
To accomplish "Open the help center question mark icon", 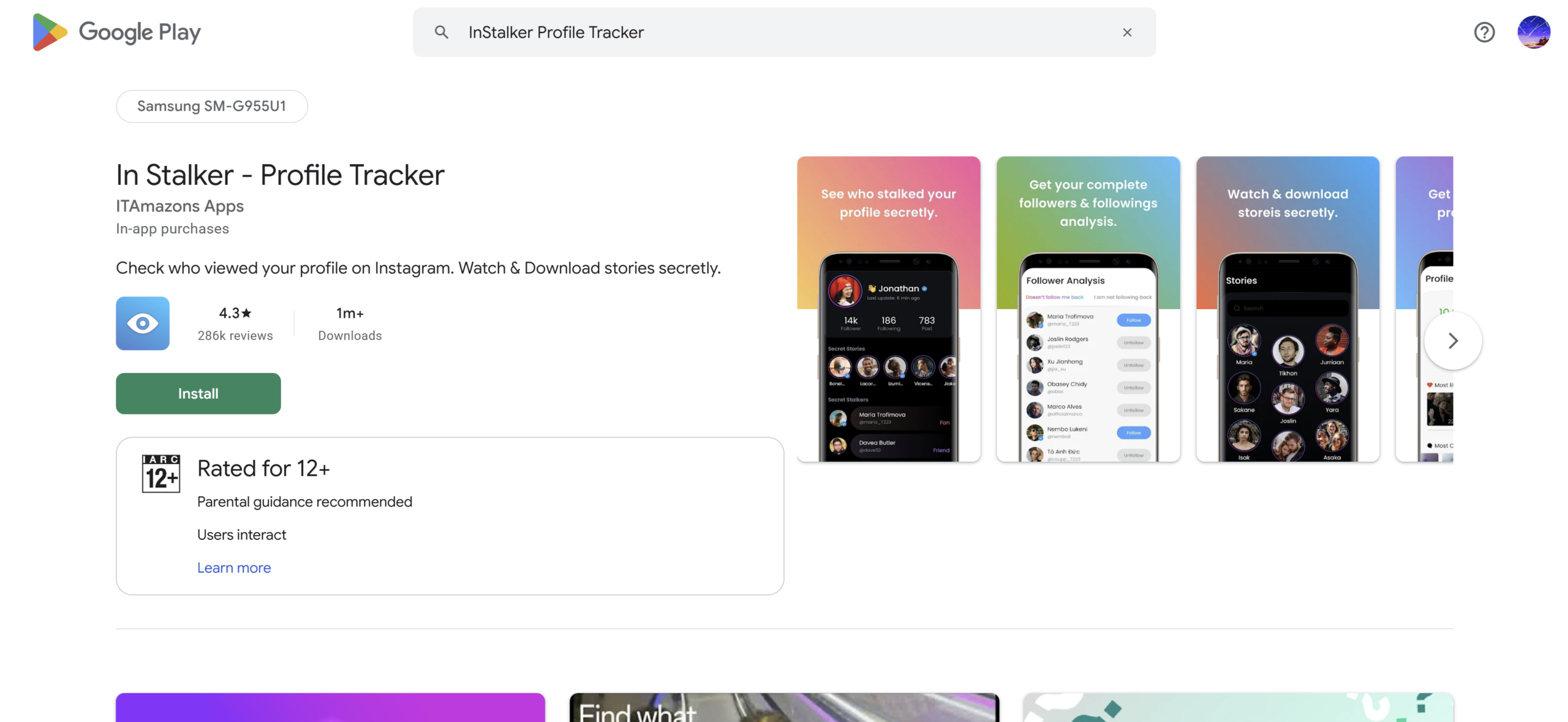I will 1484,32.
